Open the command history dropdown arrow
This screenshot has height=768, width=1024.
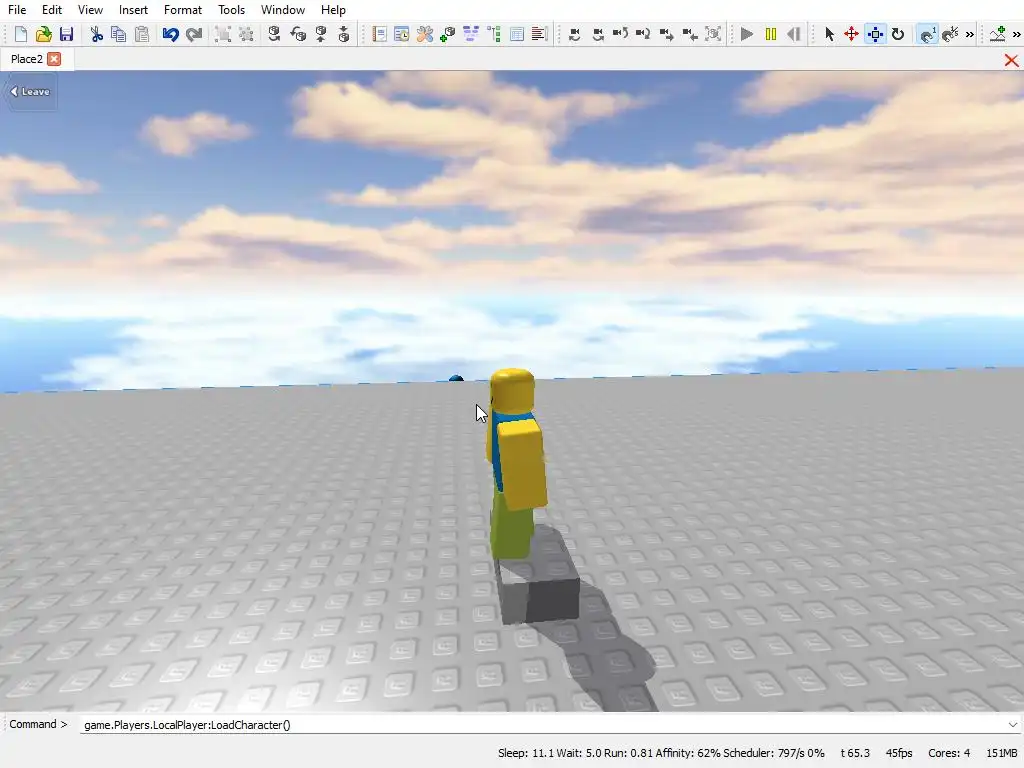pos(1012,725)
